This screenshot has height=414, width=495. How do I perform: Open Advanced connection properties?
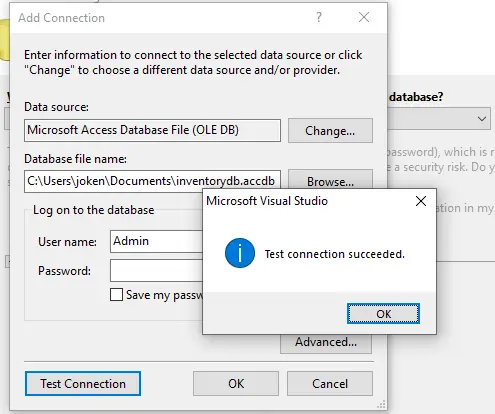tap(326, 343)
